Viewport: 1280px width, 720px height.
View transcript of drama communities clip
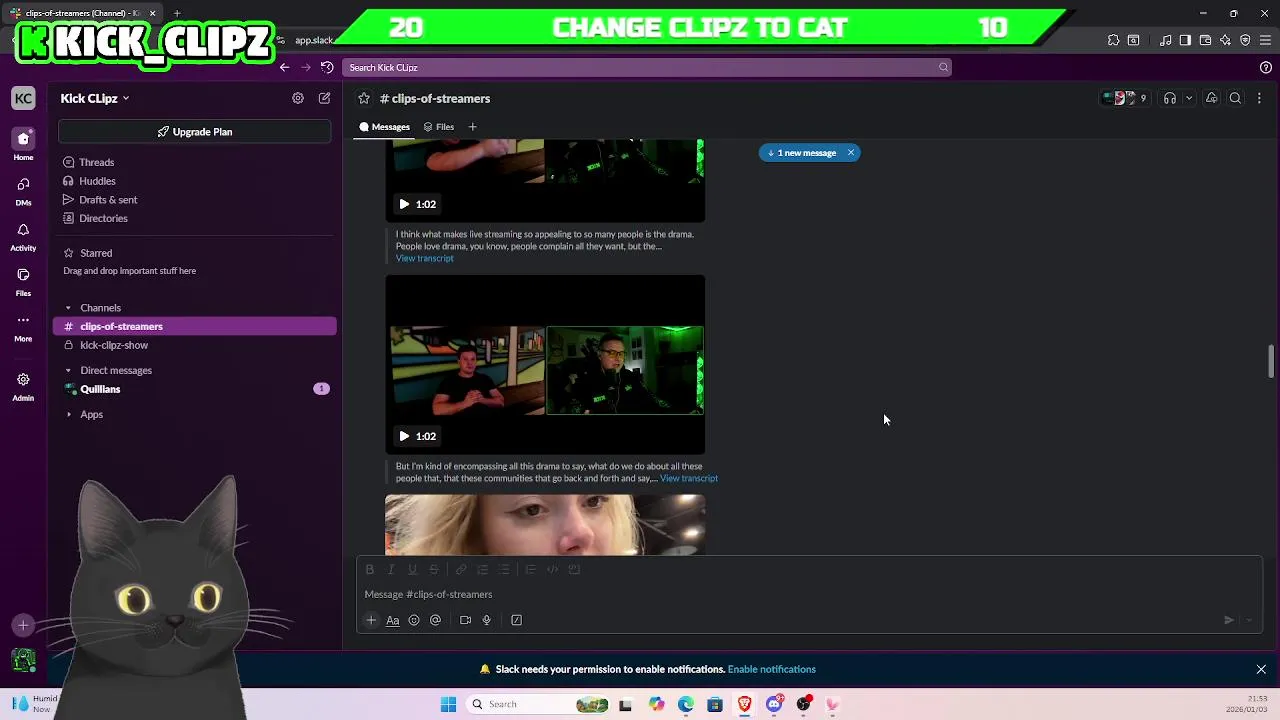[689, 478]
